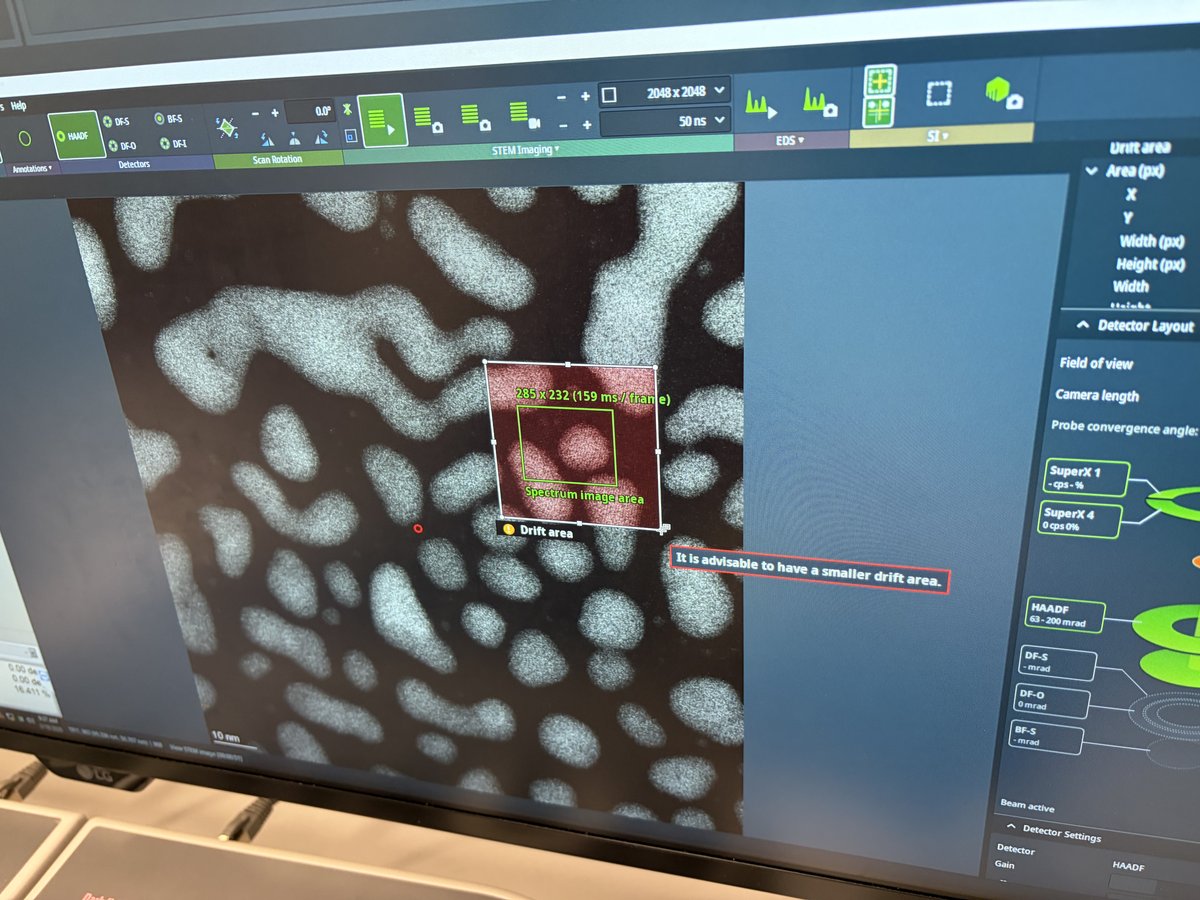Click the small blue square scan icon
The width and height of the screenshot is (1200, 900).
[350, 135]
